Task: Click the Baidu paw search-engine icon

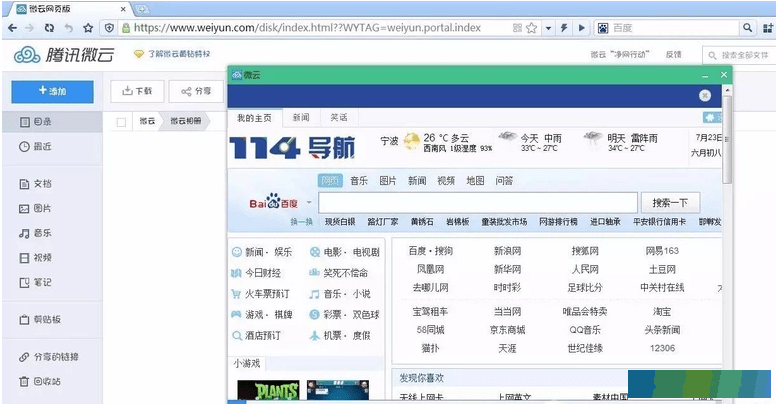Action: pos(603,28)
